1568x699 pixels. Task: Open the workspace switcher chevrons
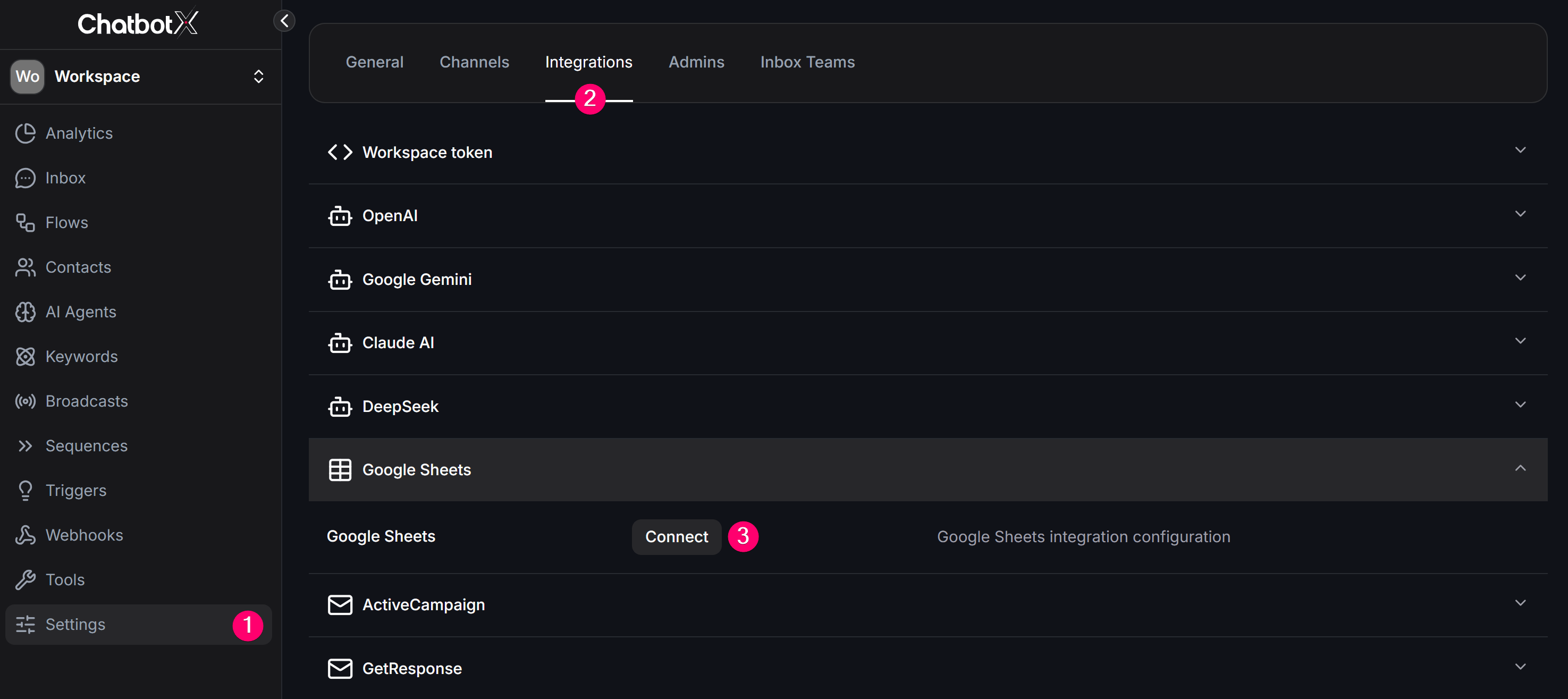coord(259,76)
